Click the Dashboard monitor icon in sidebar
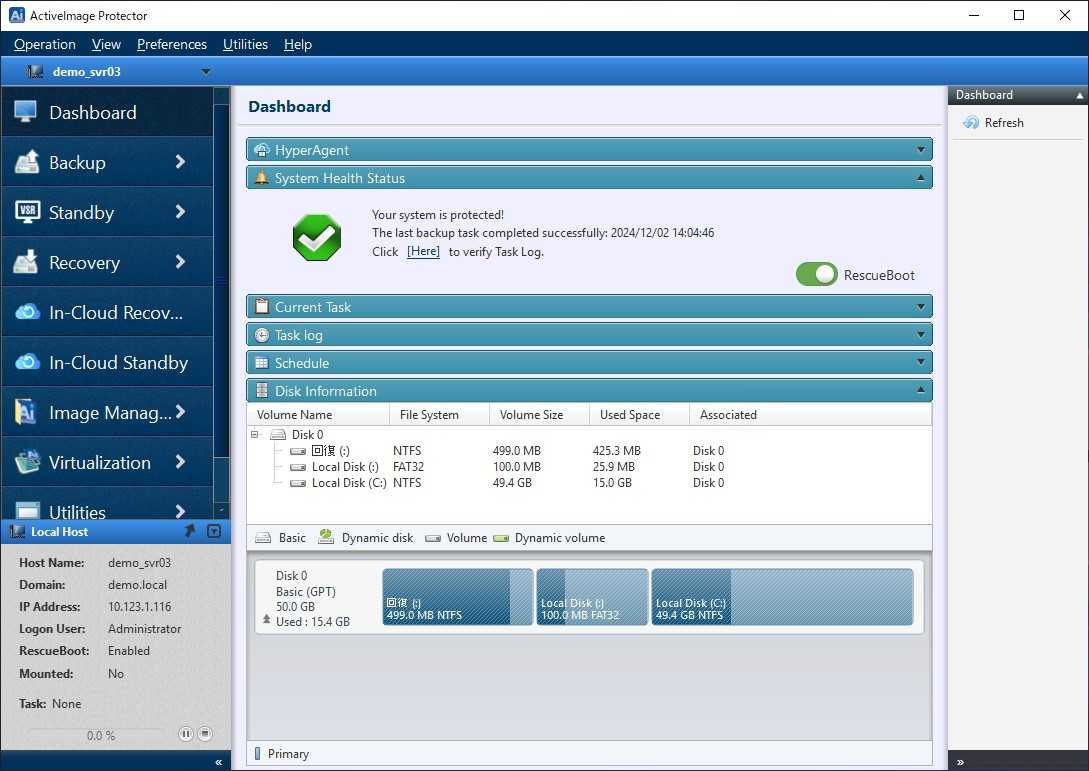 [x=26, y=112]
